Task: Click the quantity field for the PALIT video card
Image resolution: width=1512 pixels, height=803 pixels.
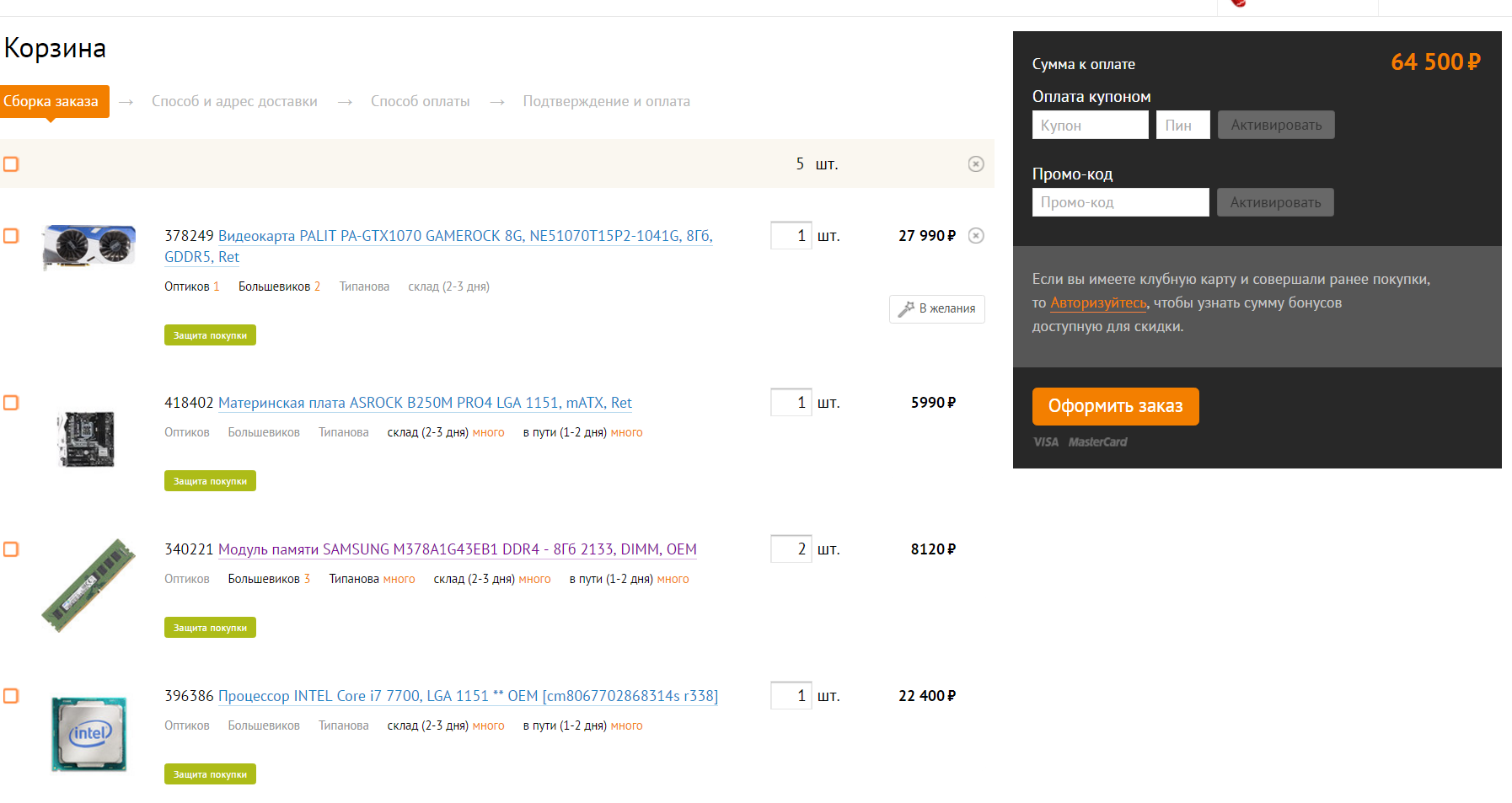Action: pyautogui.click(x=791, y=235)
